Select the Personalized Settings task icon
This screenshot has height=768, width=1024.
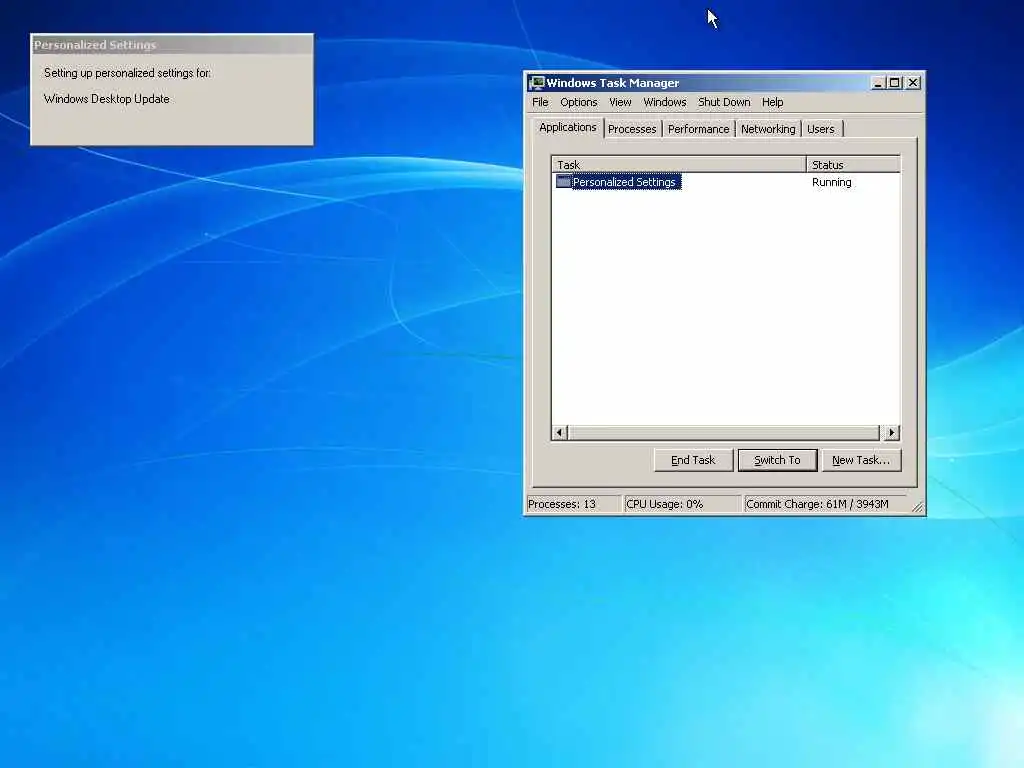pyautogui.click(x=564, y=182)
